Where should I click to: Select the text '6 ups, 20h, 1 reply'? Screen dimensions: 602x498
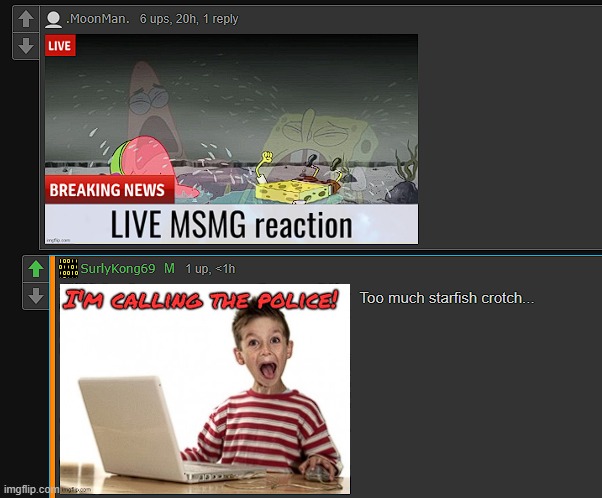pyautogui.click(x=189, y=19)
